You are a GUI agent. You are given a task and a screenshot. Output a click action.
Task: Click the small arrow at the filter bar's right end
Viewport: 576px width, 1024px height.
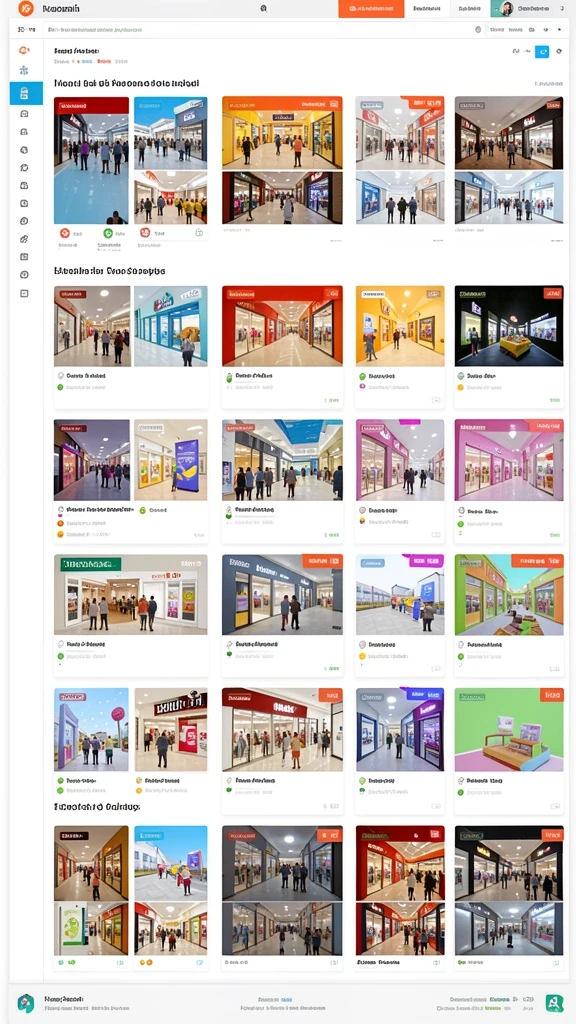tap(559, 29)
